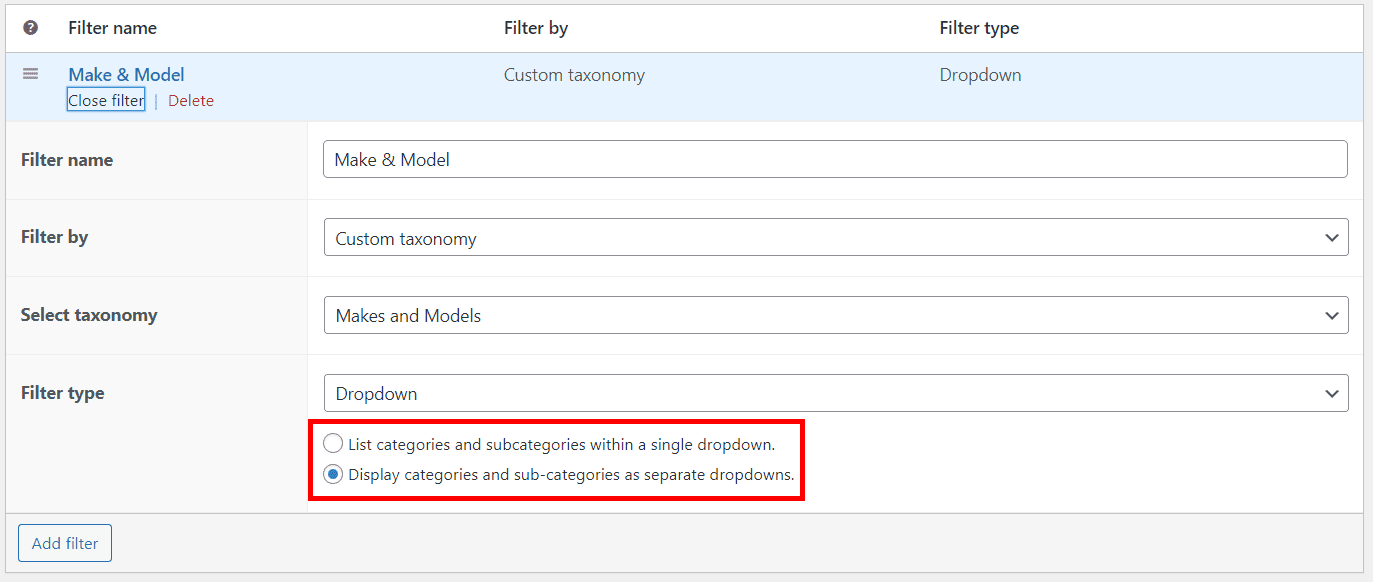Expand the Select taxonomy dropdown
The image size is (1373, 582).
(x=835, y=315)
